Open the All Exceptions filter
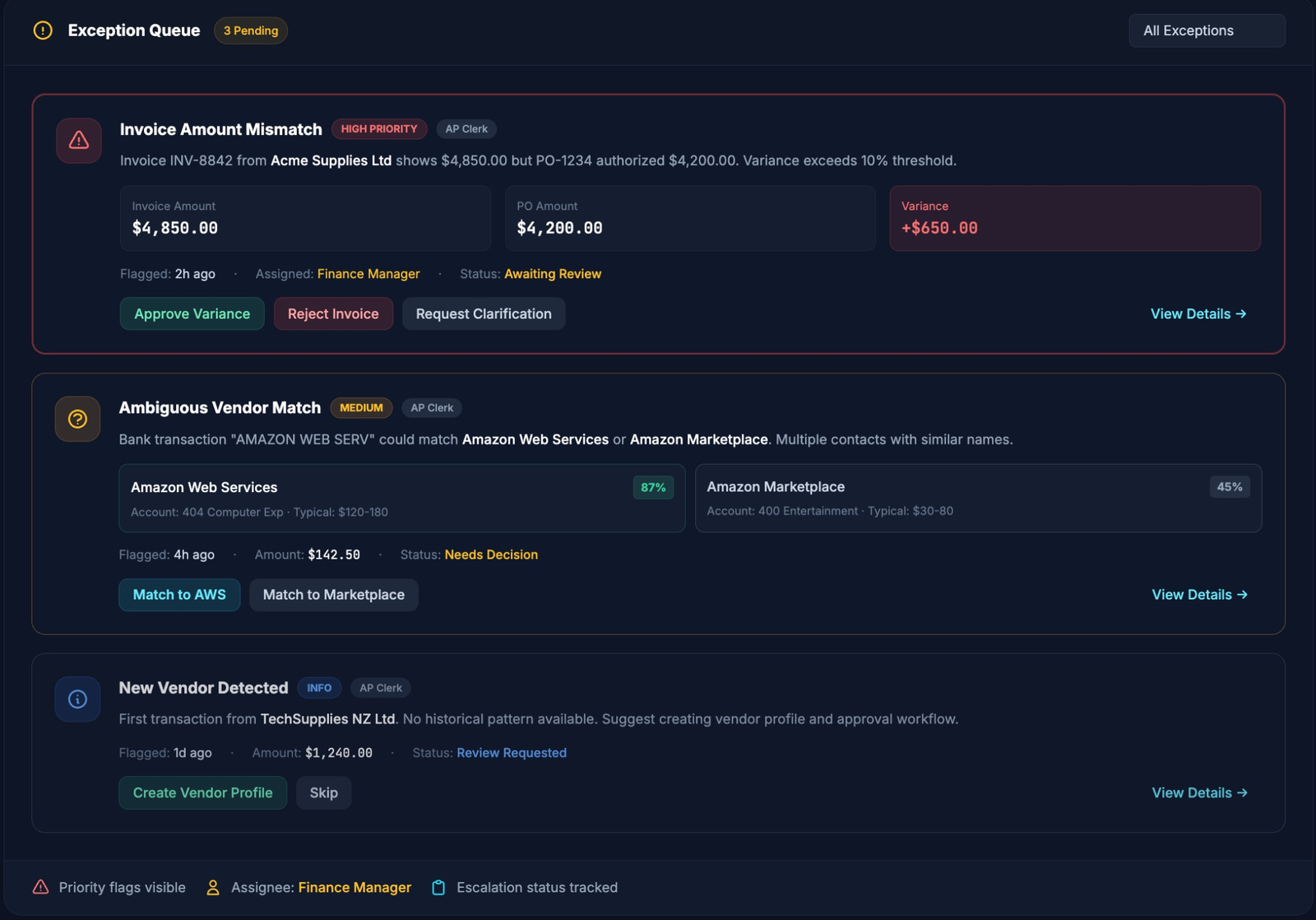 click(x=1206, y=30)
